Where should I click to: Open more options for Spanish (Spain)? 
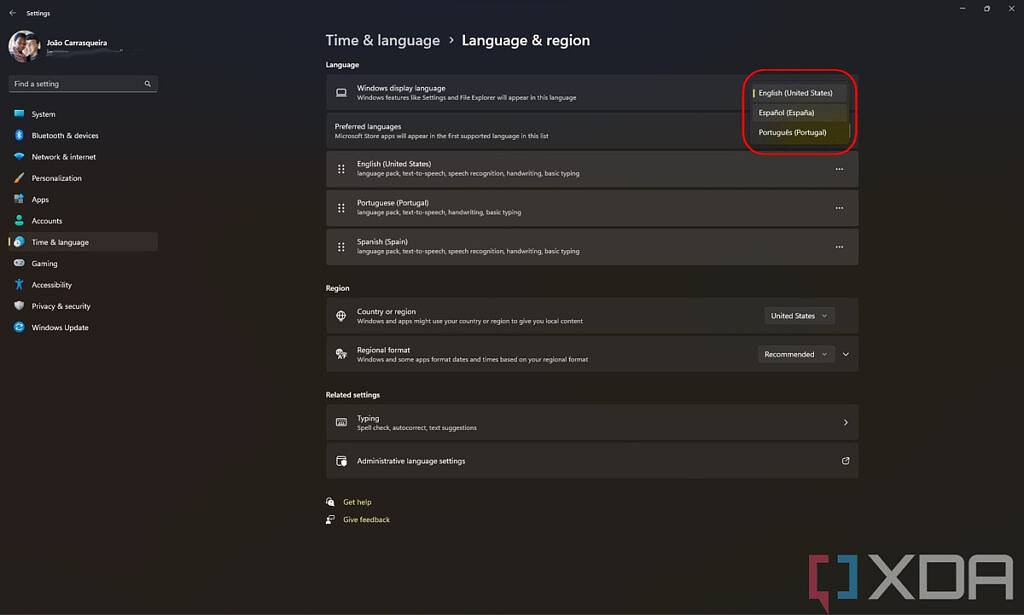pyautogui.click(x=839, y=247)
